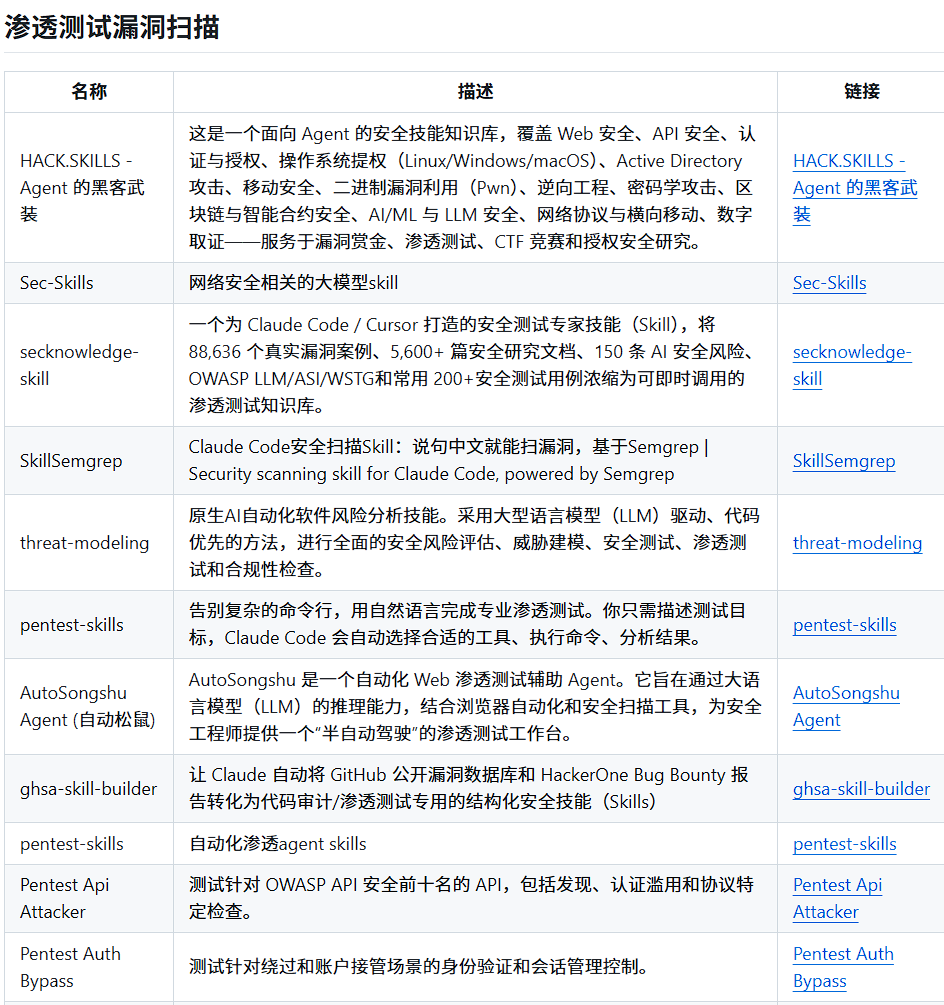Viewport: 944px width, 1005px height.
Task: Click the 描述 column header
Action: [476, 92]
